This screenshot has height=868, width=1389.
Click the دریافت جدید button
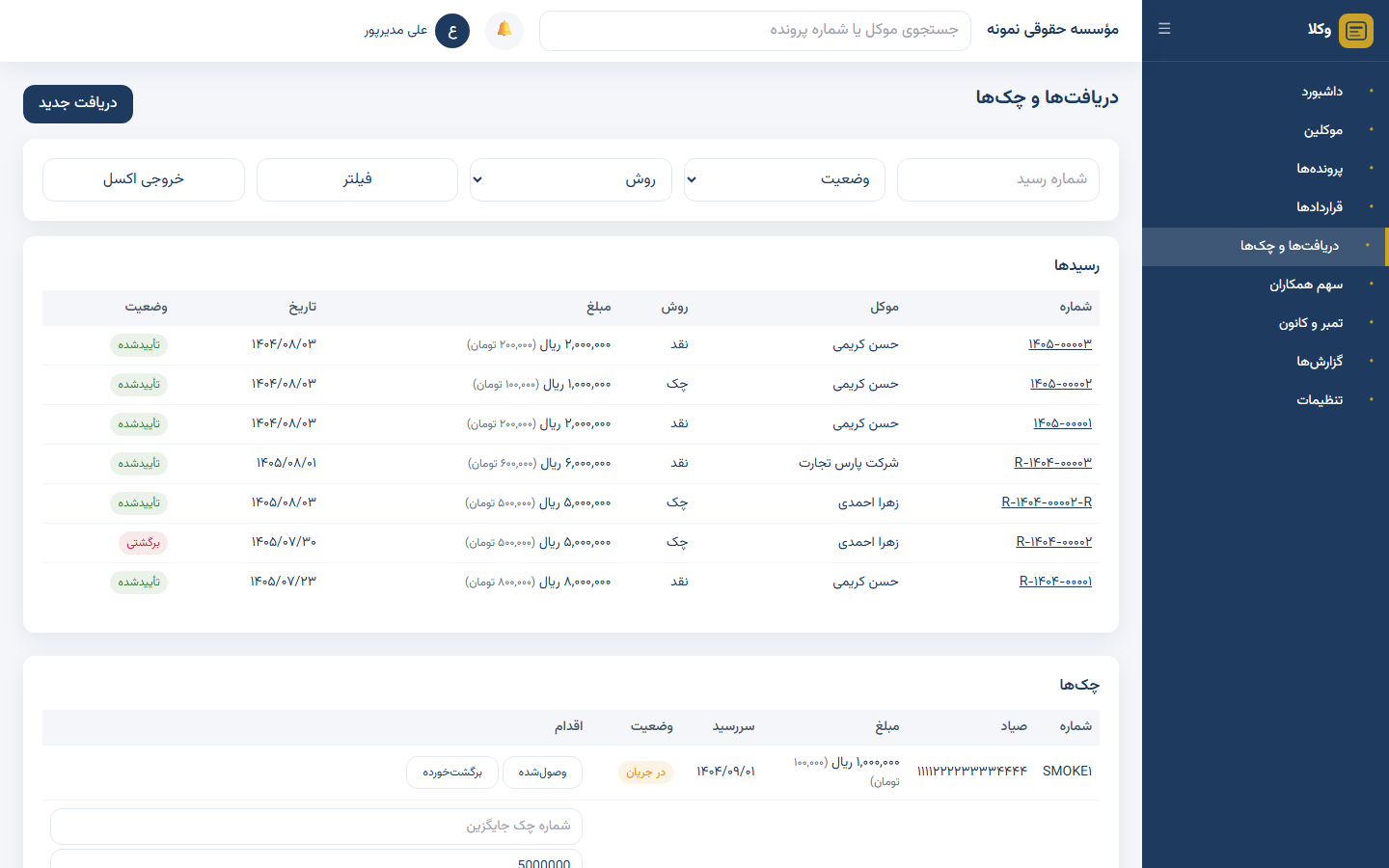pos(78,104)
